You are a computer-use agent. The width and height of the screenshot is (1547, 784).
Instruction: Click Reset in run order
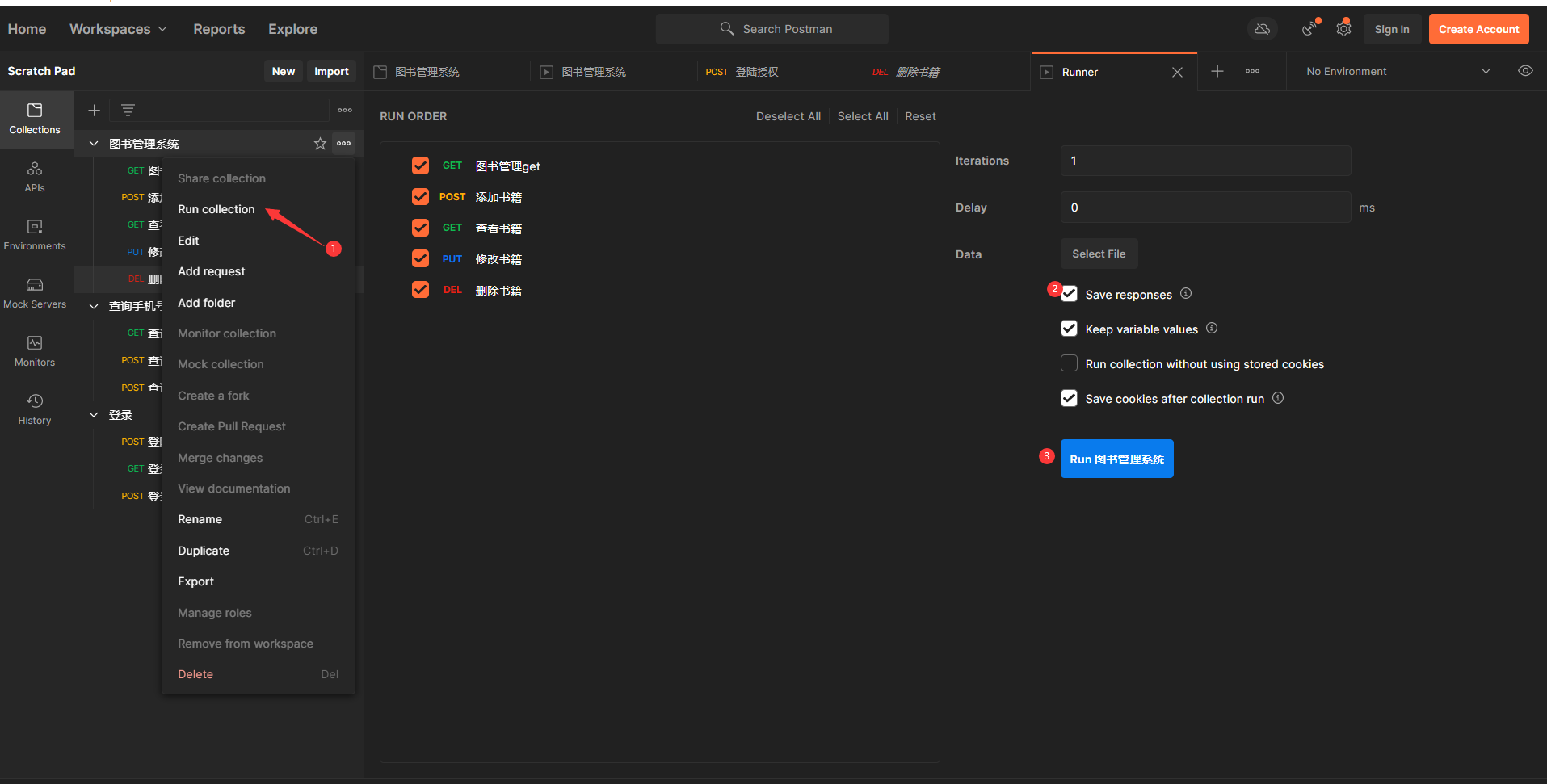(x=920, y=116)
